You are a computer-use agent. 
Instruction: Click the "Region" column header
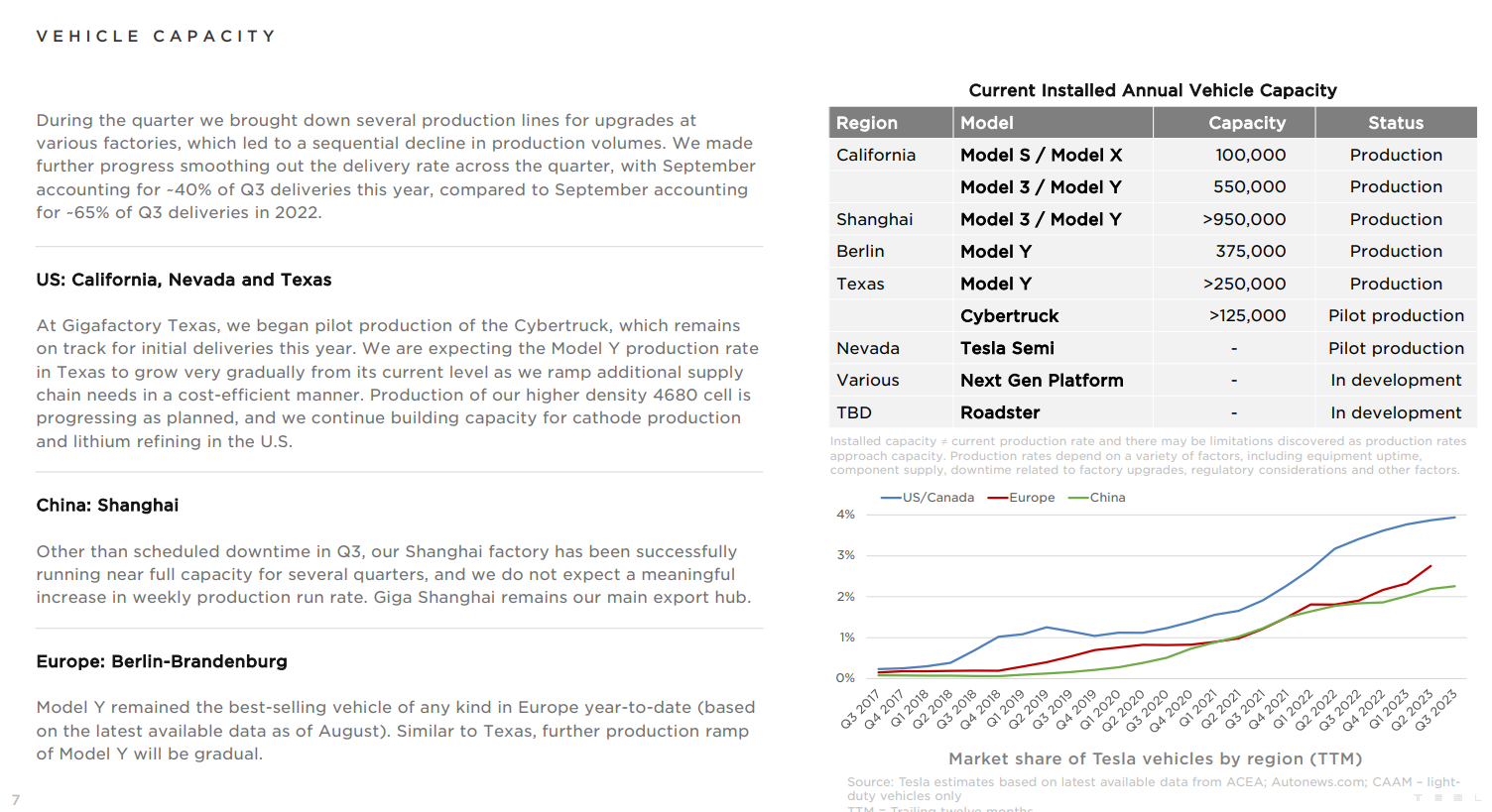pos(867,123)
